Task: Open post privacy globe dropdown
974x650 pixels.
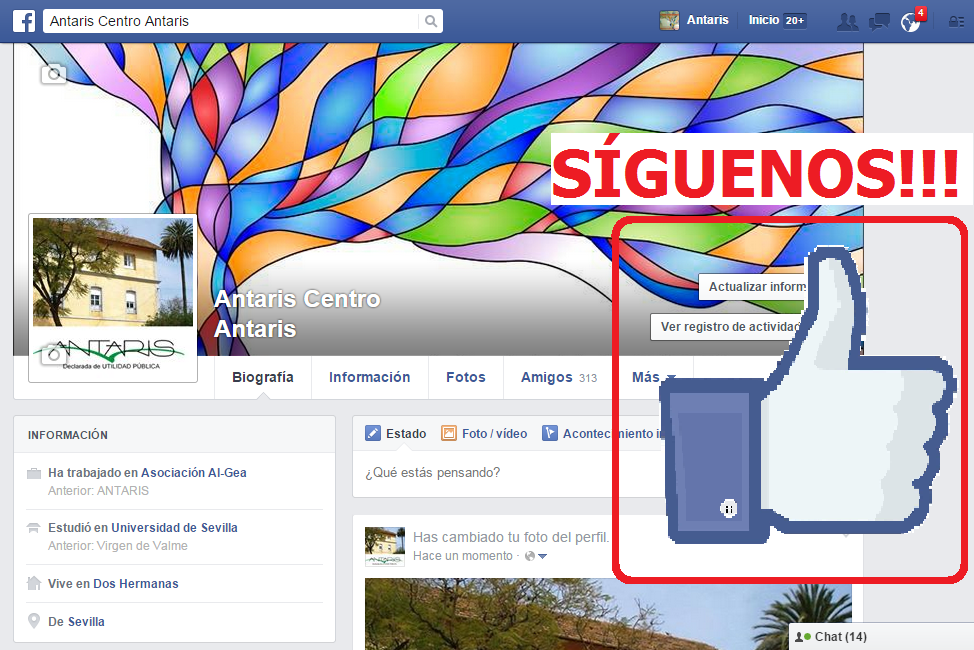Action: [535, 556]
